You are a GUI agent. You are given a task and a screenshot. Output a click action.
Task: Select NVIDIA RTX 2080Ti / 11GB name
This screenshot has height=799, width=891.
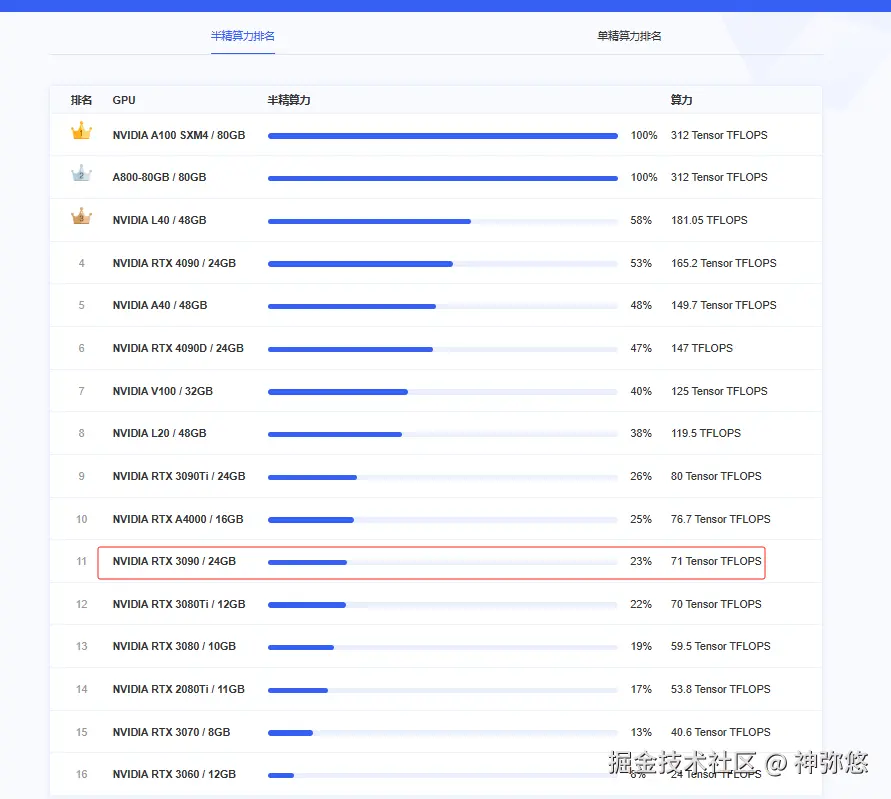(178, 689)
